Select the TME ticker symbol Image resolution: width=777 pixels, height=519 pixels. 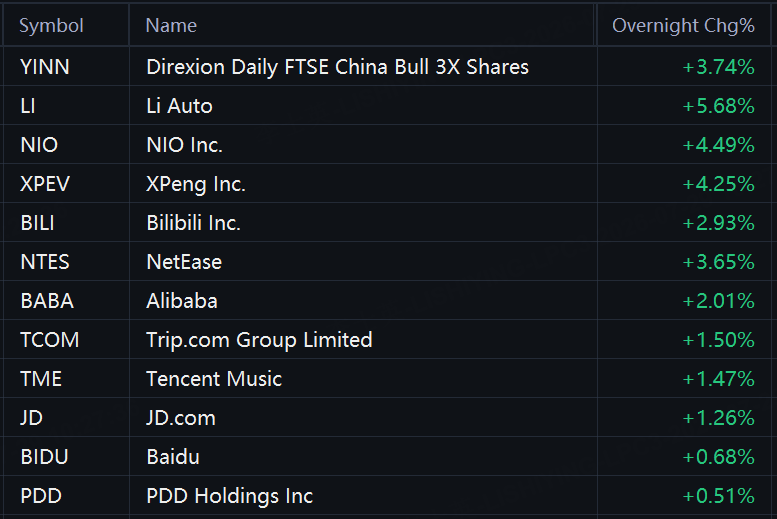coord(41,379)
